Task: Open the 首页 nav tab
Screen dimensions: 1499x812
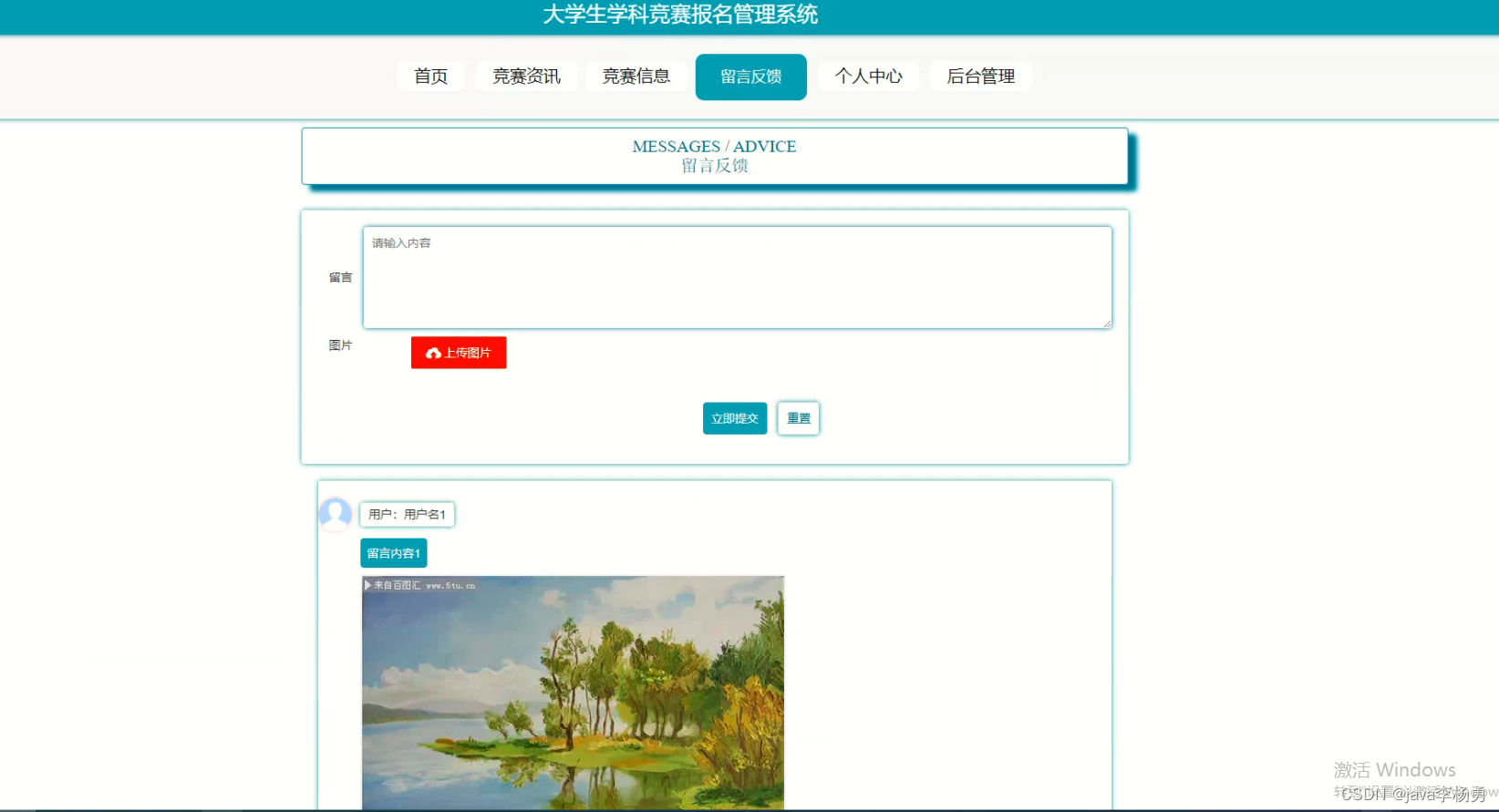Action: click(430, 77)
